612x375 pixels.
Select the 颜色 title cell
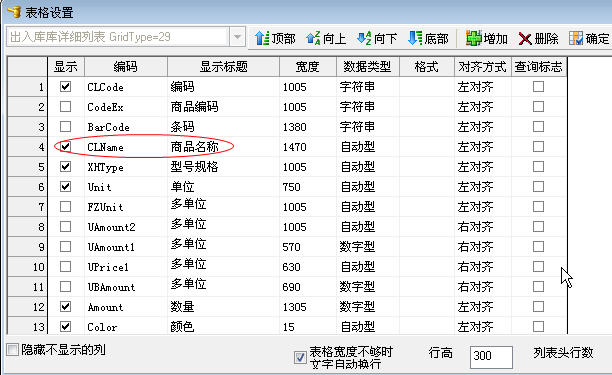(x=224, y=326)
